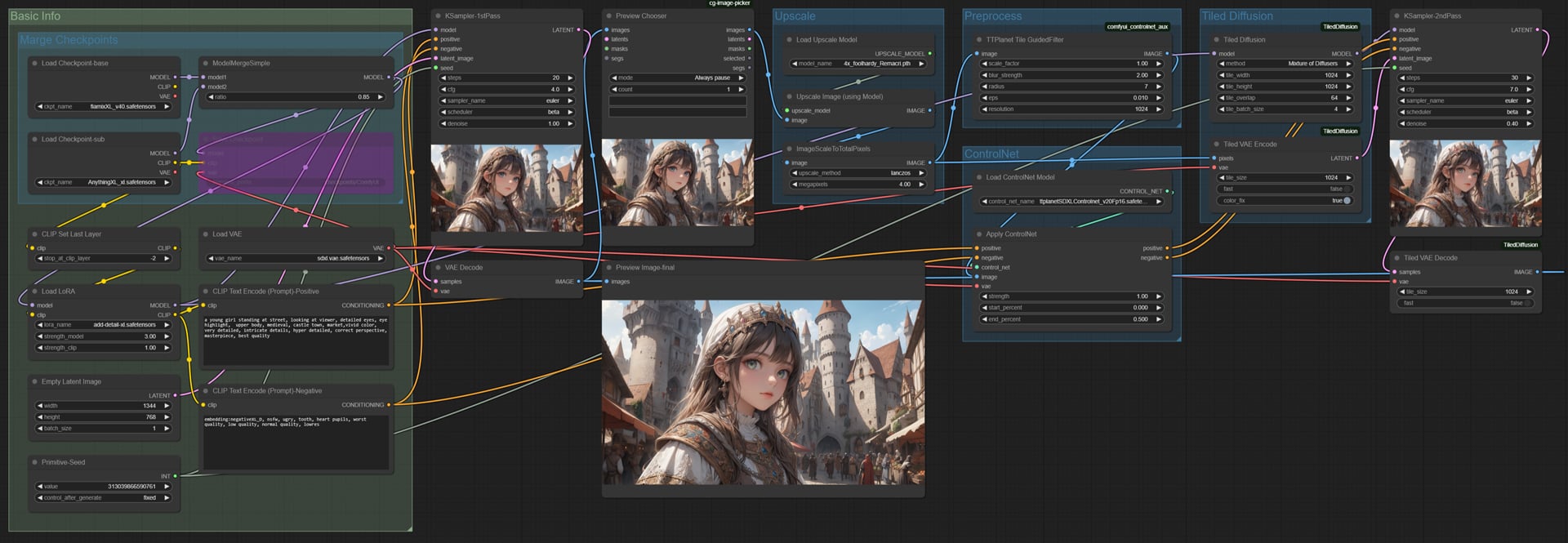
Task: Toggle the fast switch in Tiled VAE Encode
Action: pyautogui.click(x=1347, y=189)
